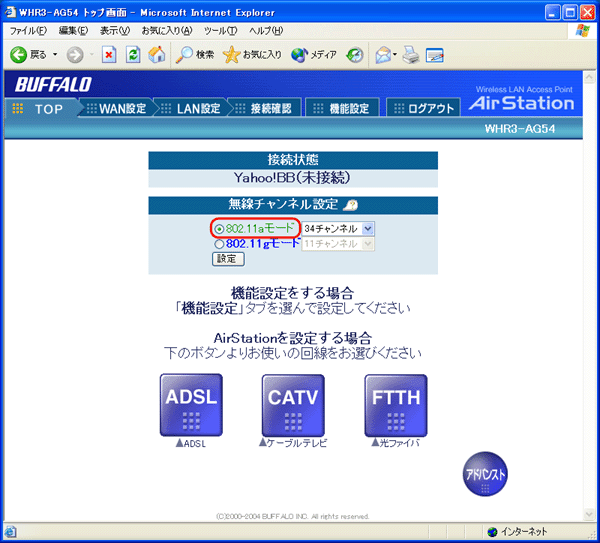Image resolution: width=600 pixels, height=543 pixels.
Task: Choose the CATV cable TV icon
Action: [293, 405]
